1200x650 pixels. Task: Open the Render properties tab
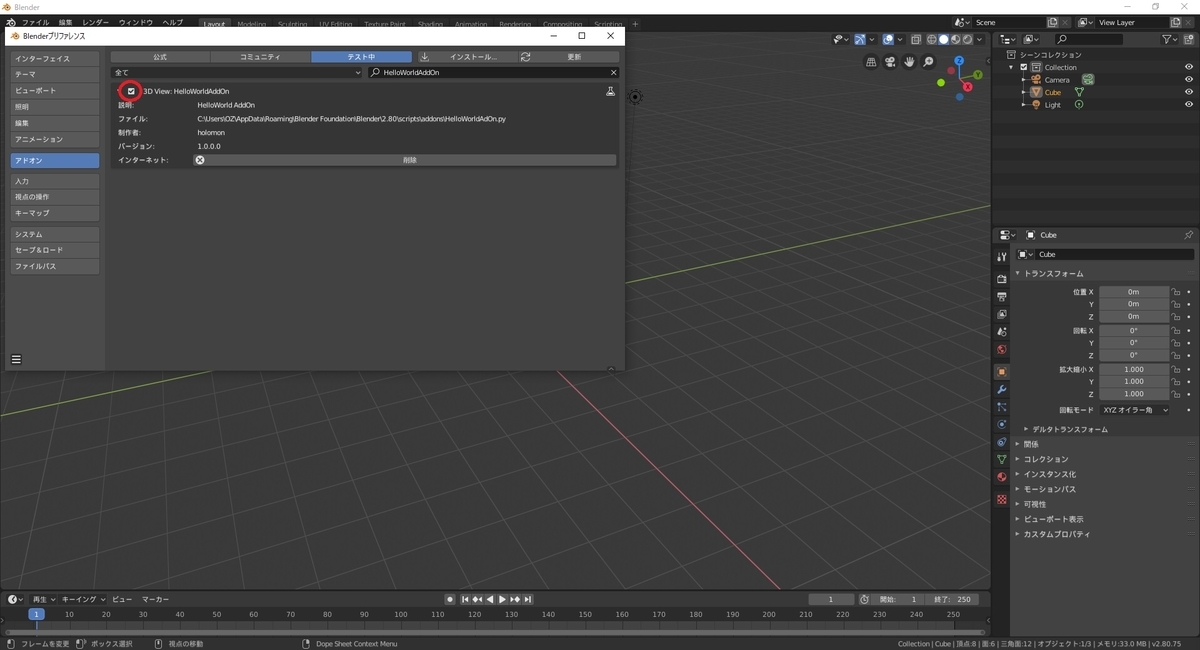pos(1001,279)
